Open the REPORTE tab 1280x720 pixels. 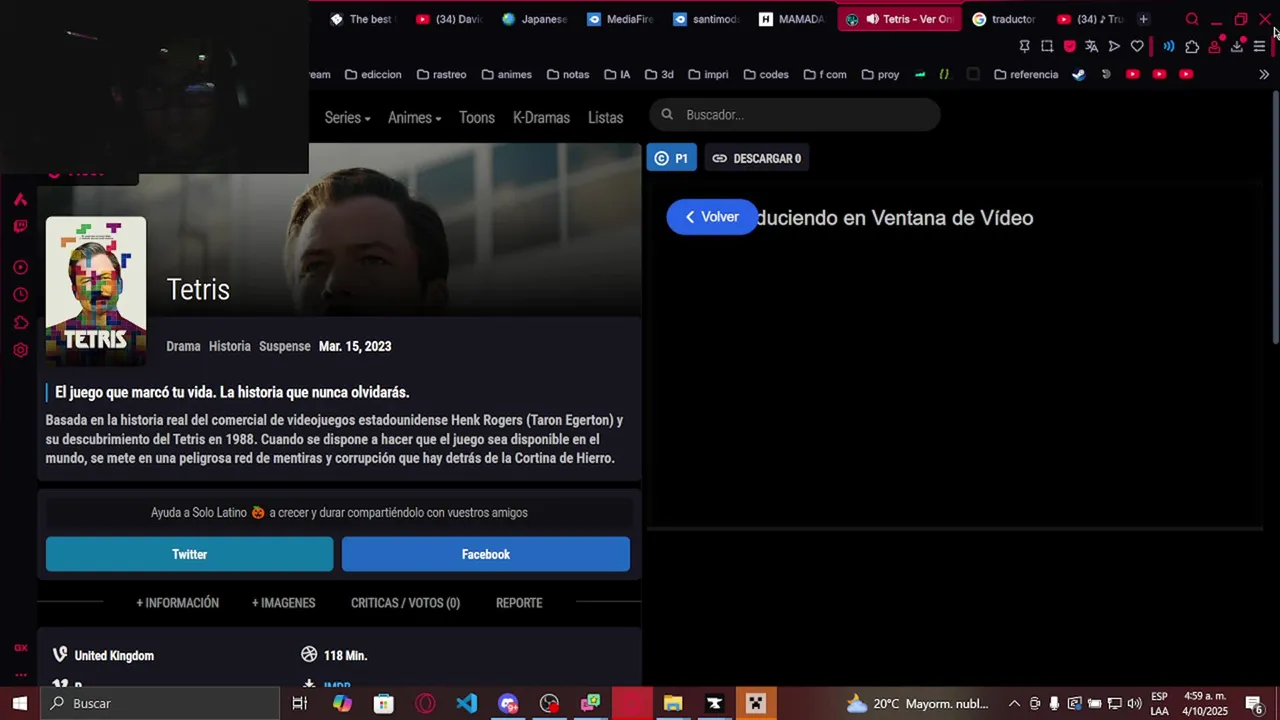click(x=519, y=603)
